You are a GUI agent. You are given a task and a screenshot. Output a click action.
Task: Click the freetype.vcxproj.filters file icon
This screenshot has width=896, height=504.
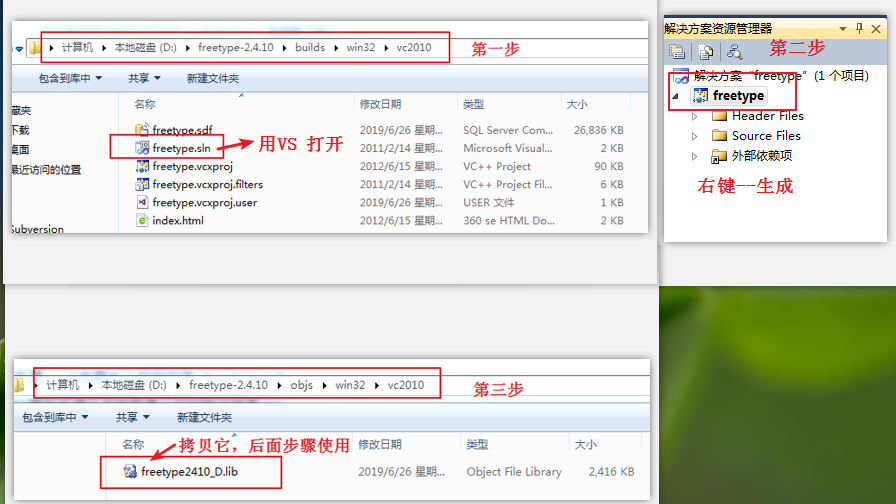coord(142,184)
